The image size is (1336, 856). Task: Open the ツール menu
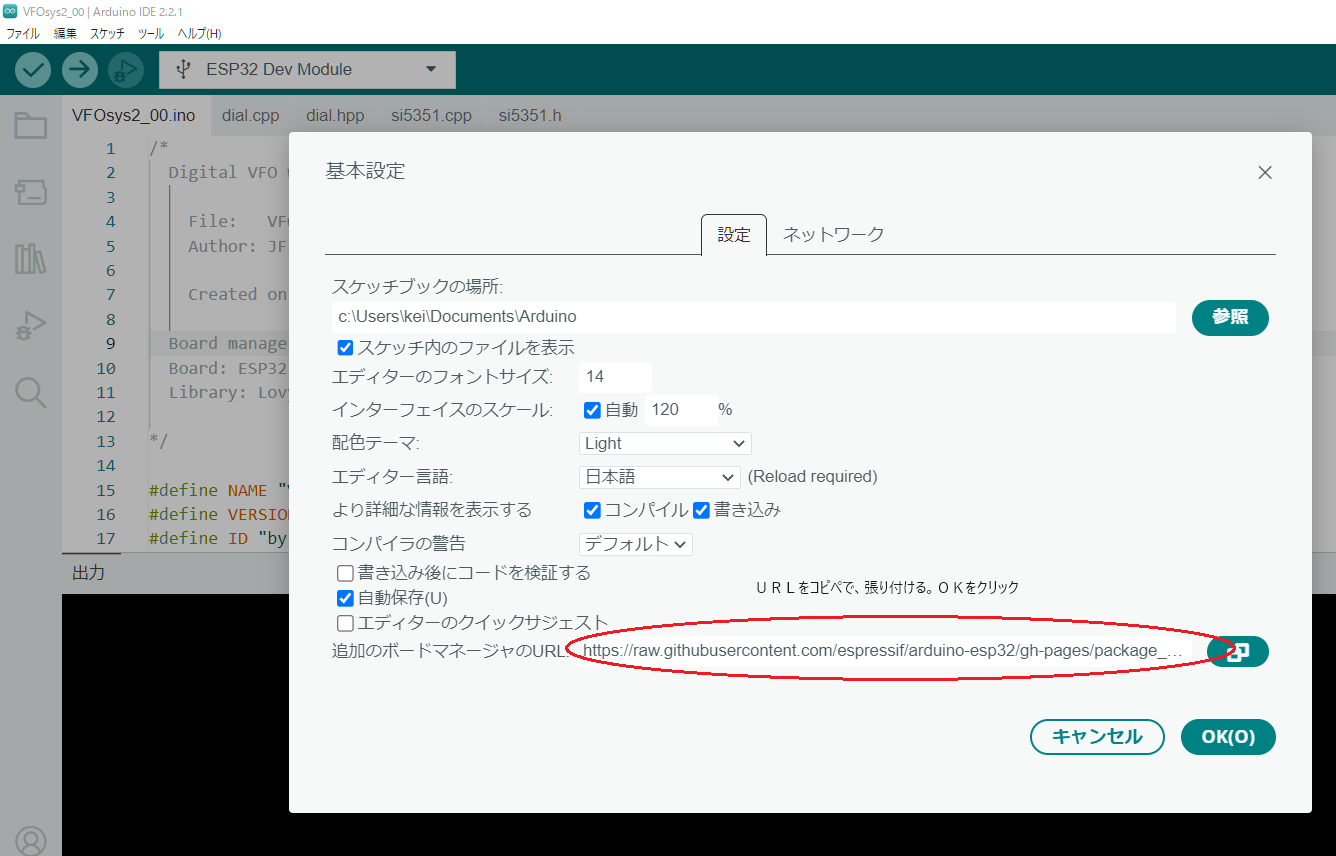pyautogui.click(x=151, y=33)
